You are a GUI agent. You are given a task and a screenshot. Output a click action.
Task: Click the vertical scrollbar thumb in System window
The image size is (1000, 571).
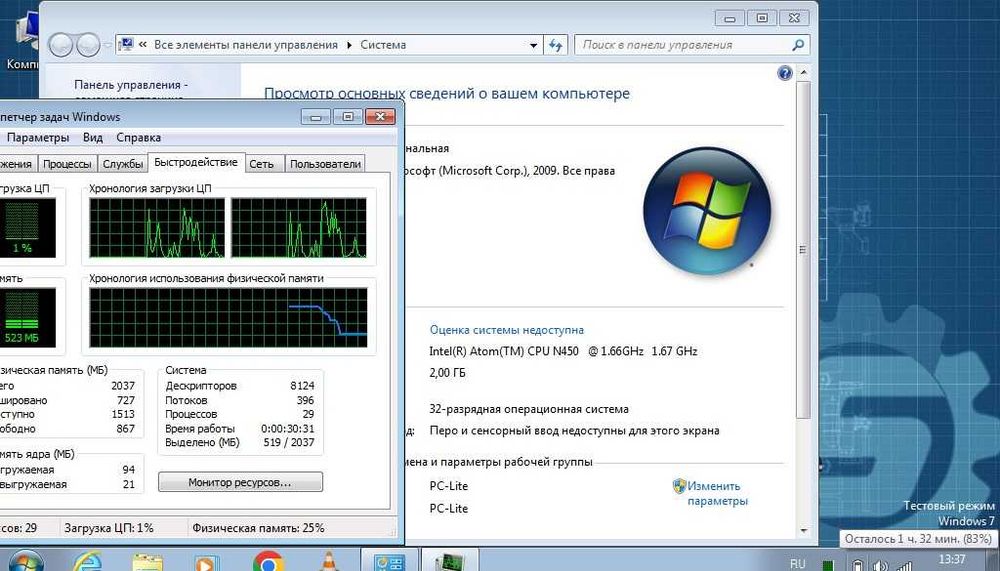(x=804, y=250)
